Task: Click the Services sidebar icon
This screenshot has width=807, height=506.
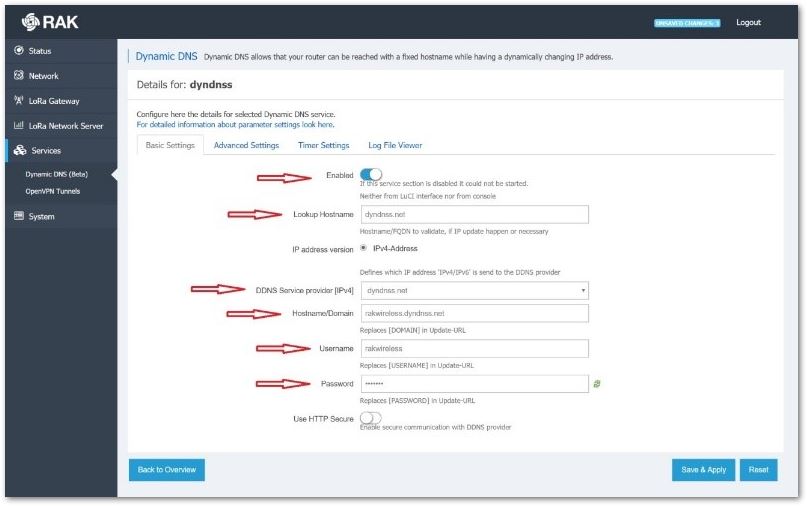Action: tap(20, 151)
